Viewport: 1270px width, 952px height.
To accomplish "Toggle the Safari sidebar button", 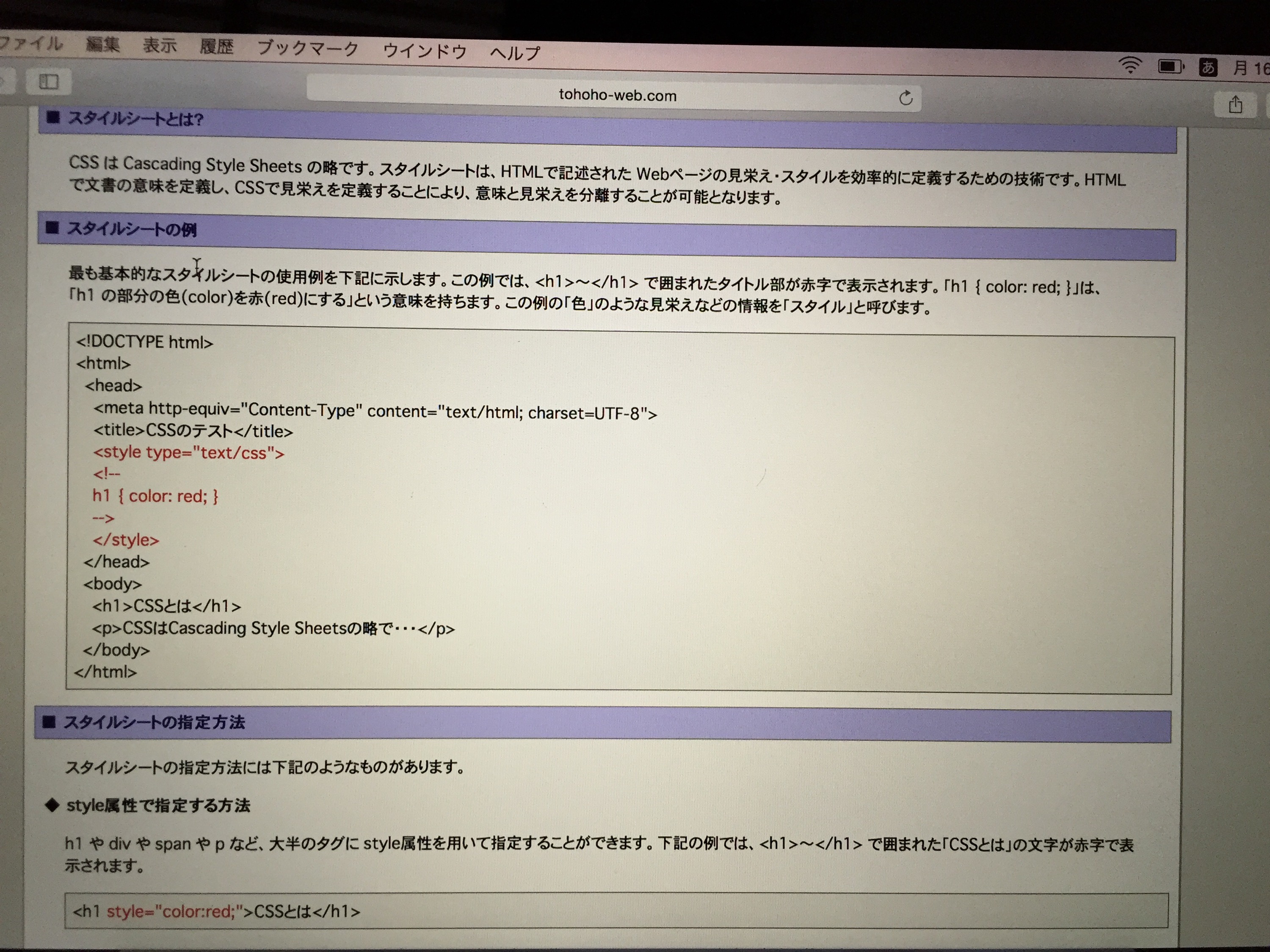I will (49, 82).
